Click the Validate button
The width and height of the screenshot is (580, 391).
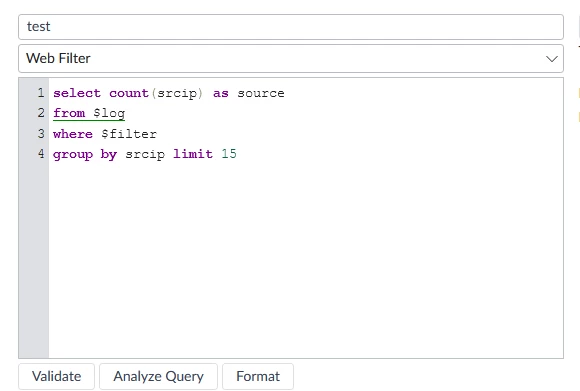pyautogui.click(x=57, y=376)
